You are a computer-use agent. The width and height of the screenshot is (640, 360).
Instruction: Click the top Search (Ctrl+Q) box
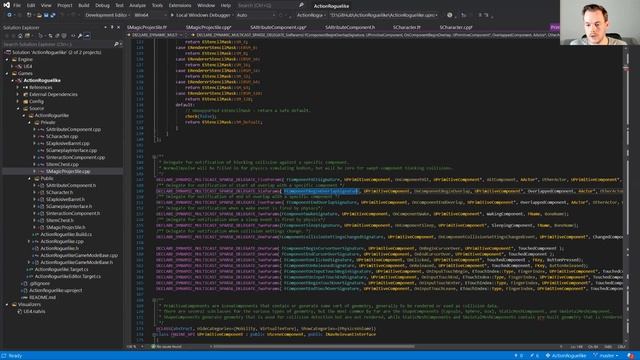tap(267, 5)
